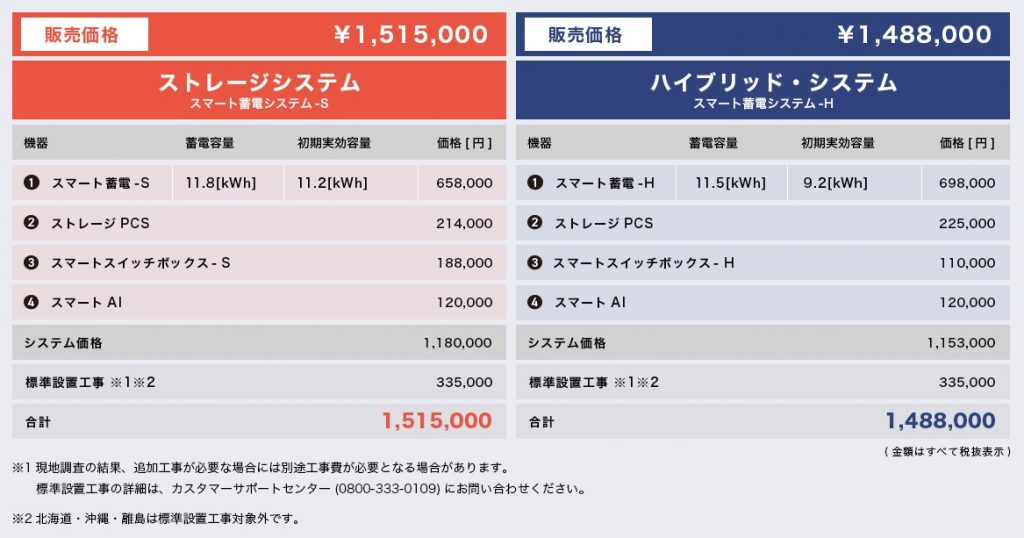The image size is (1024, 538).
Task: Click the number 2 icon in the ハイブリッド・システム table
Action: click(x=535, y=223)
